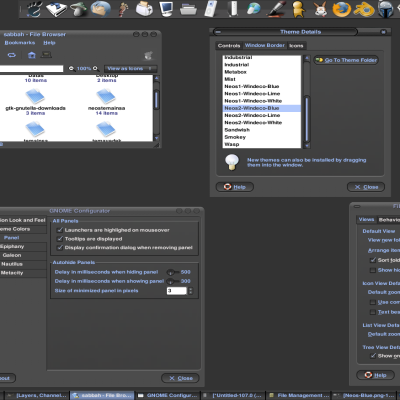
Task: Click the disk drive icon in the dock
Action: pyautogui.click(x=56, y=9)
